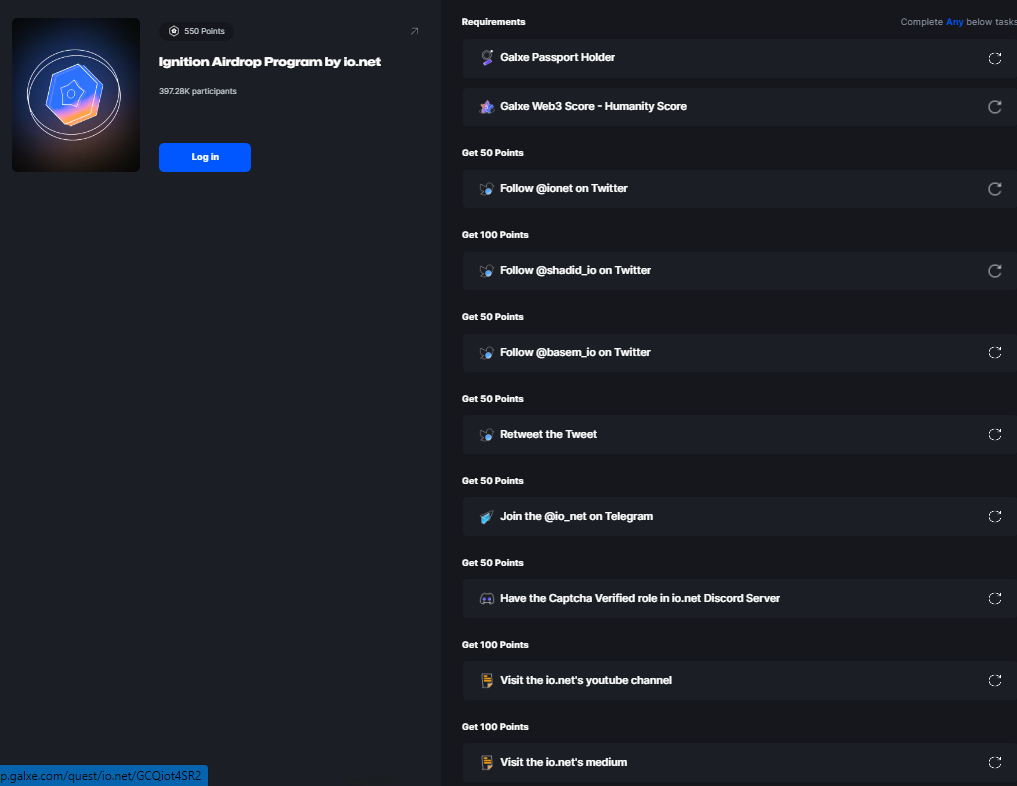Click Twitter icon beside Follow @ionet
The height and width of the screenshot is (786, 1017).
[486, 189]
